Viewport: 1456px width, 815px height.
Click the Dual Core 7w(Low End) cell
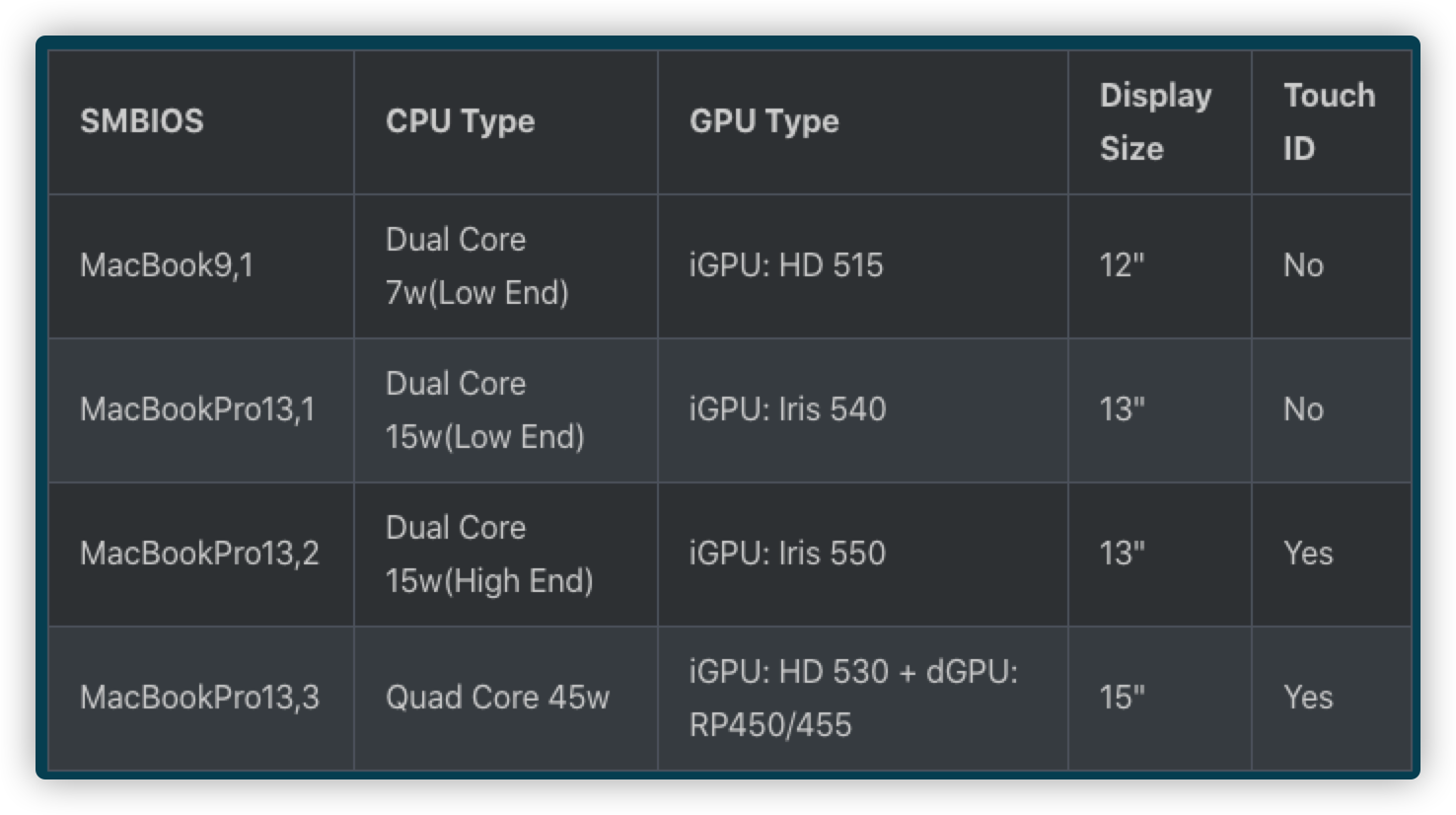click(x=476, y=265)
